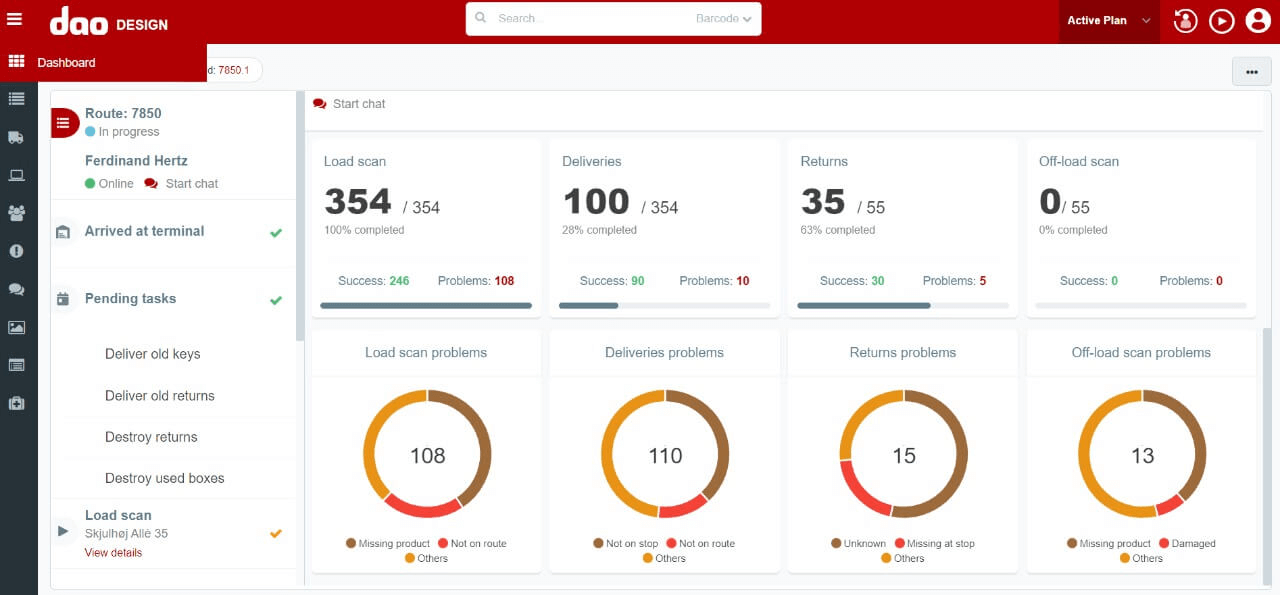The width and height of the screenshot is (1280, 595).
Task: Expand the Active Plan dropdown
Action: 1108,21
